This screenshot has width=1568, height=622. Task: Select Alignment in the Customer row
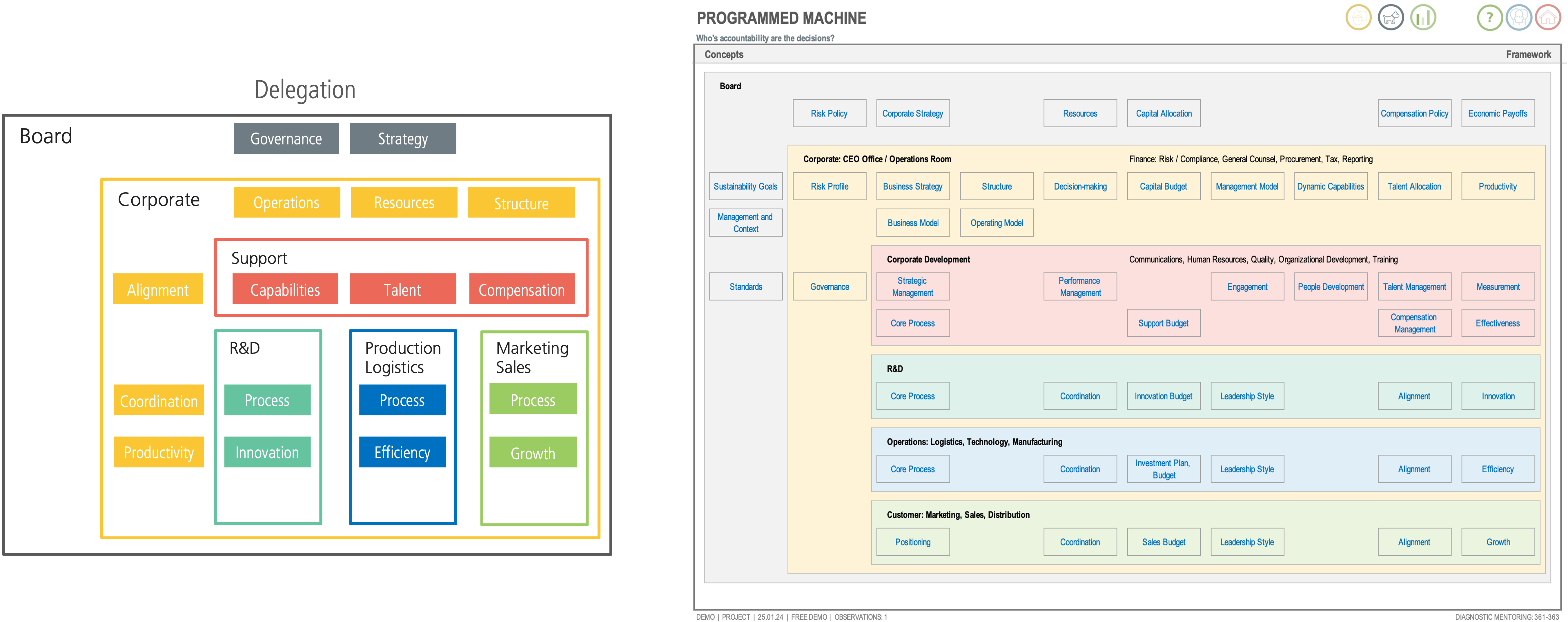1414,542
